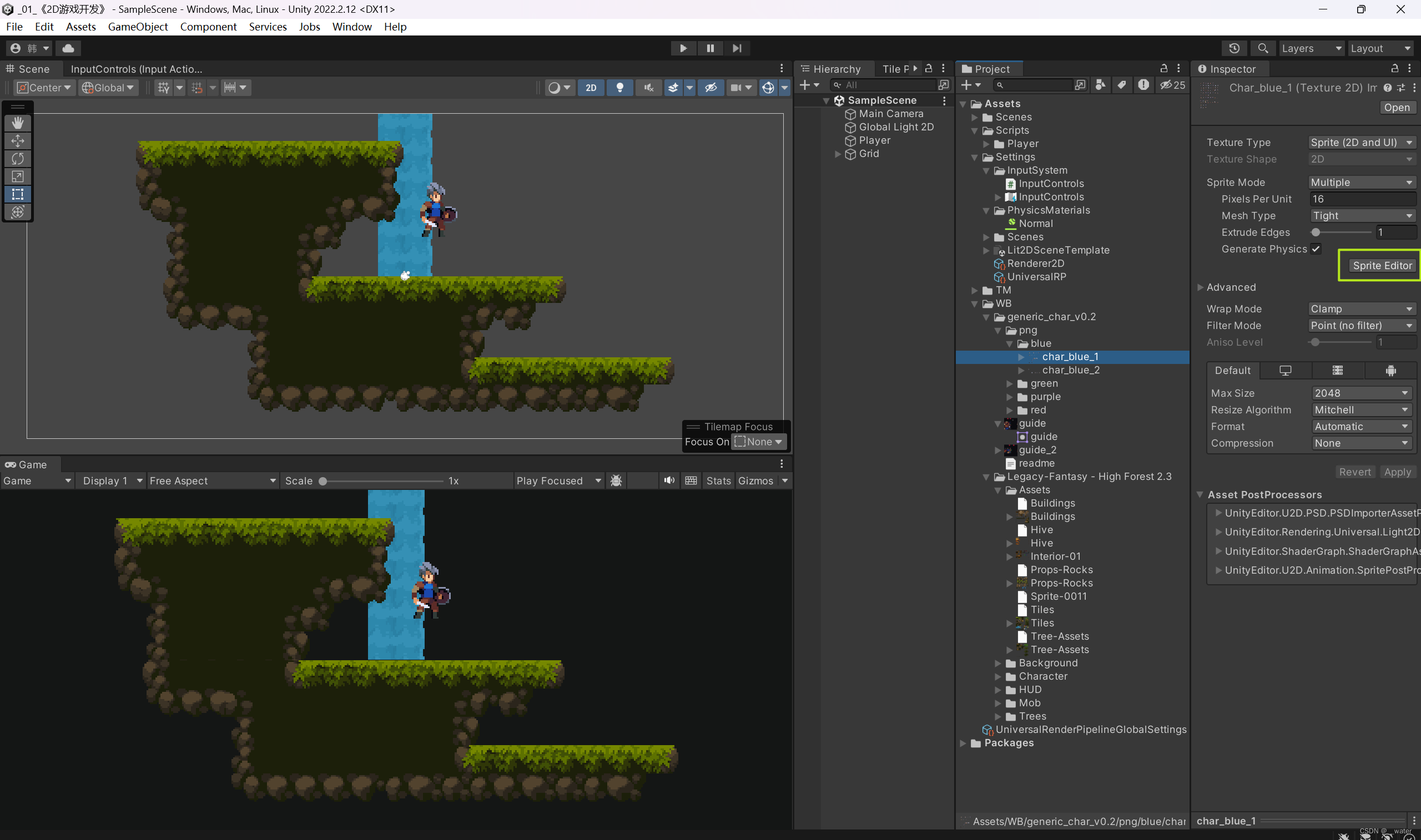Expand the WB folder in Project panel
The width and height of the screenshot is (1421, 840).
[x=975, y=303]
